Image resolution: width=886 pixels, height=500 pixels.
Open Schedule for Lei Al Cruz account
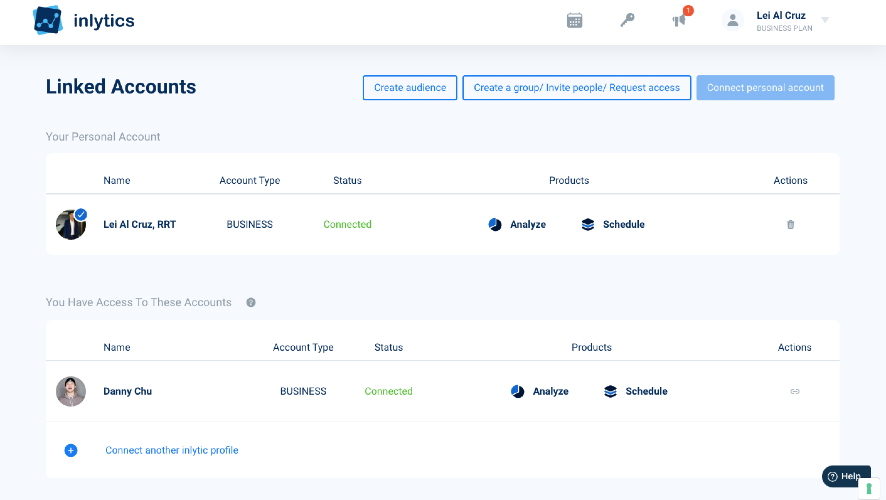pos(613,225)
